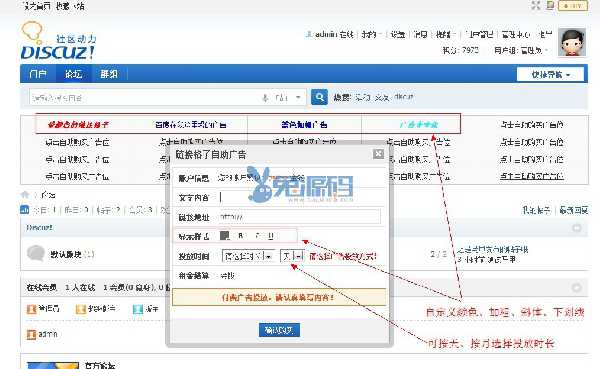Viewport: 600px width, 369px height.
Task: Click the small user icon before admin at top
Action: [308, 34]
